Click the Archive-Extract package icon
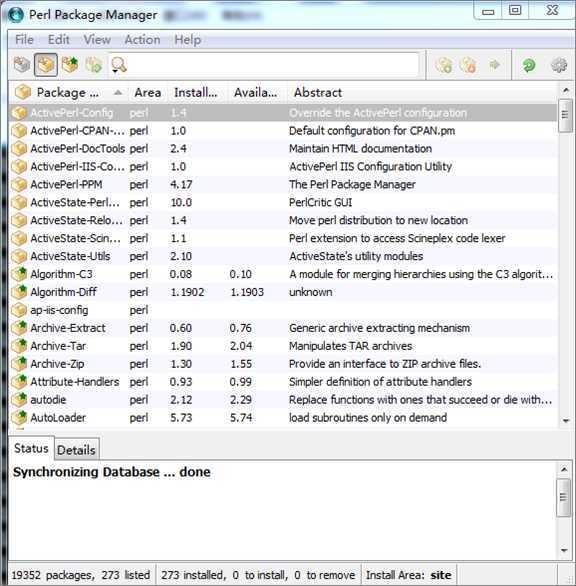Image resolution: width=576 pixels, height=586 pixels. (19, 328)
